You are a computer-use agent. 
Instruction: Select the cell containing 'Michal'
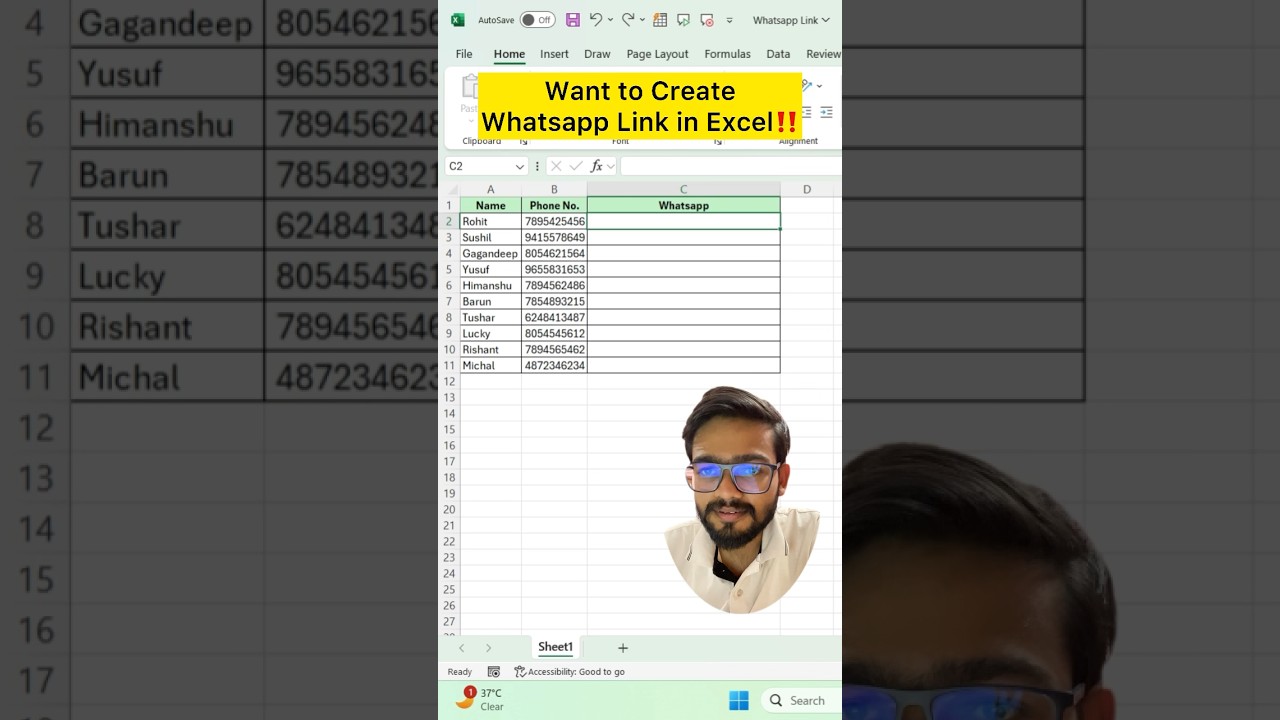tap(490, 365)
